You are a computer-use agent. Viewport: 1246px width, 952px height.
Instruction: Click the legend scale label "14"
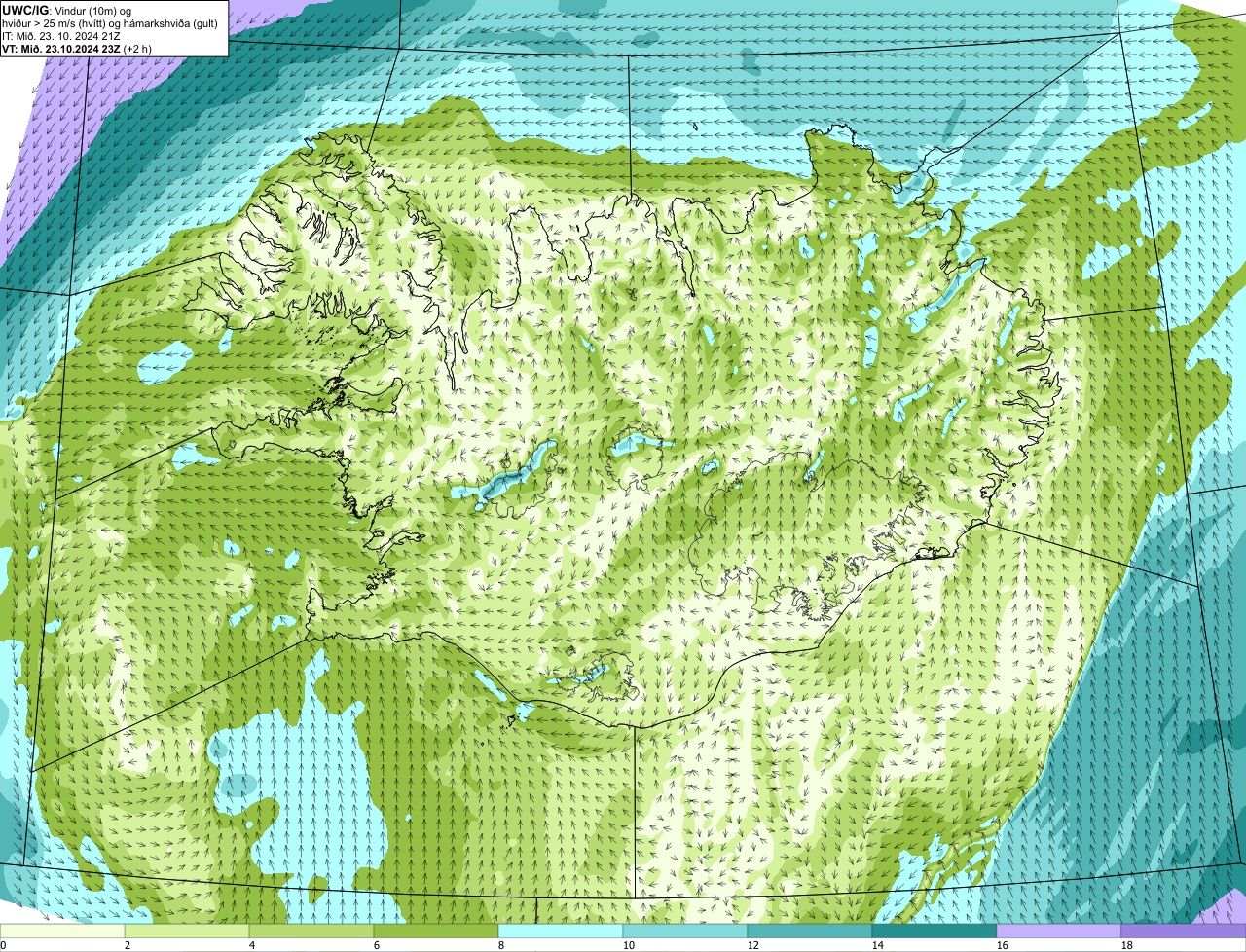coord(878,945)
